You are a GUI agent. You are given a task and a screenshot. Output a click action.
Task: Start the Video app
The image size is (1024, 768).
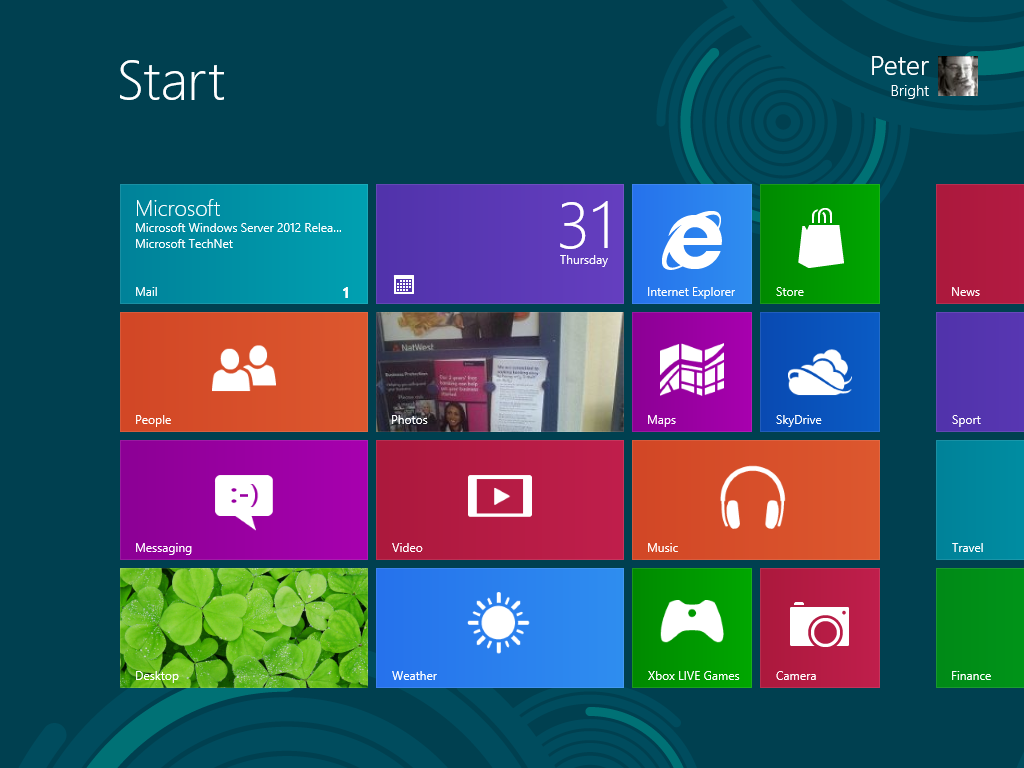pyautogui.click(x=499, y=499)
